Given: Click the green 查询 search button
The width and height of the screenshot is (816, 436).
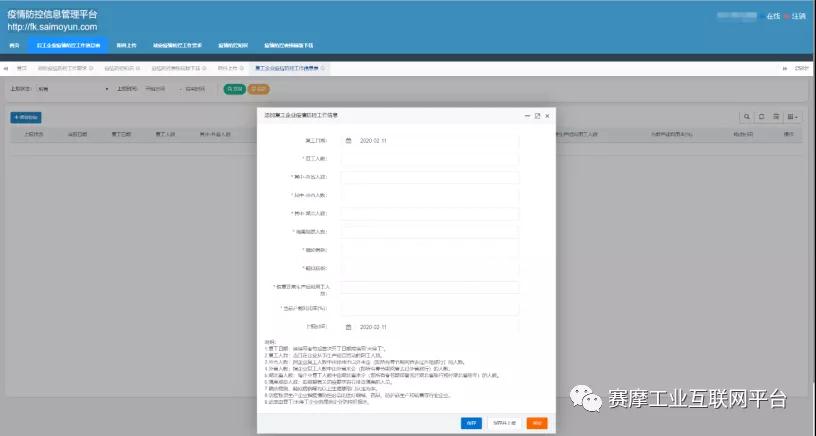Looking at the screenshot, I should [233, 89].
